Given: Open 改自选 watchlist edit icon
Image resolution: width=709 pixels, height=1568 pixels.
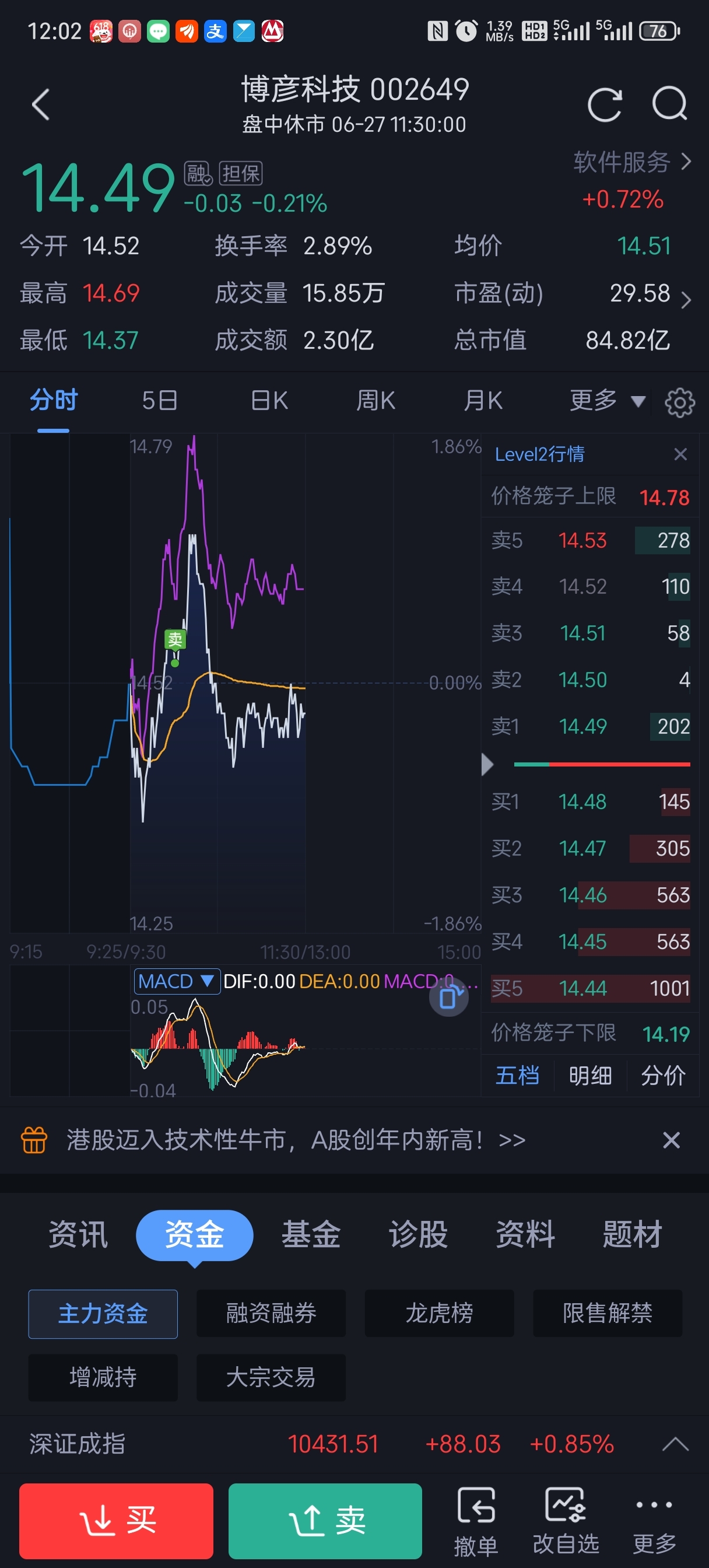Looking at the screenshot, I should pos(566,1521).
